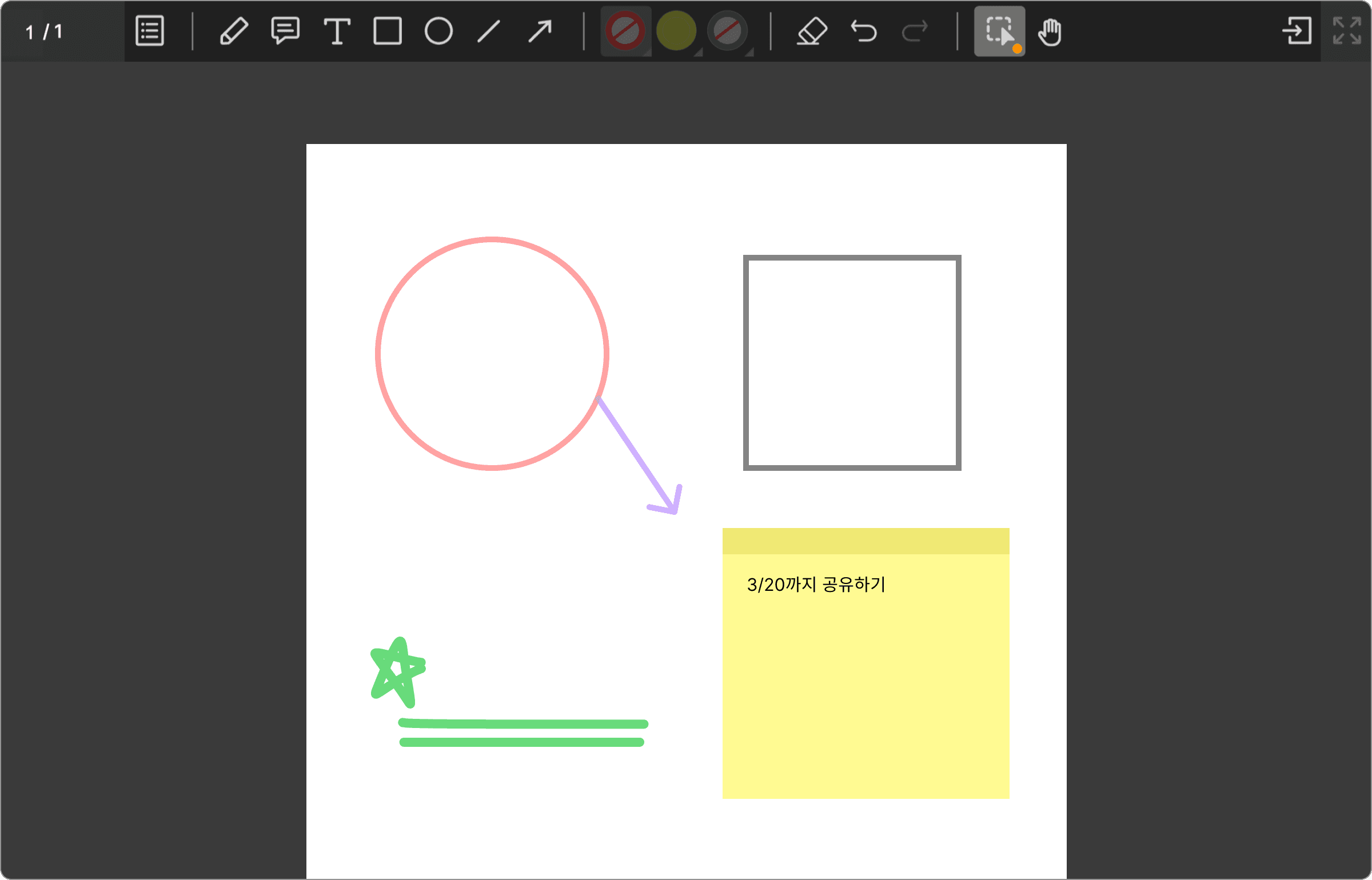1372x880 pixels.
Task: Click the redo arrow
Action: 915,31
